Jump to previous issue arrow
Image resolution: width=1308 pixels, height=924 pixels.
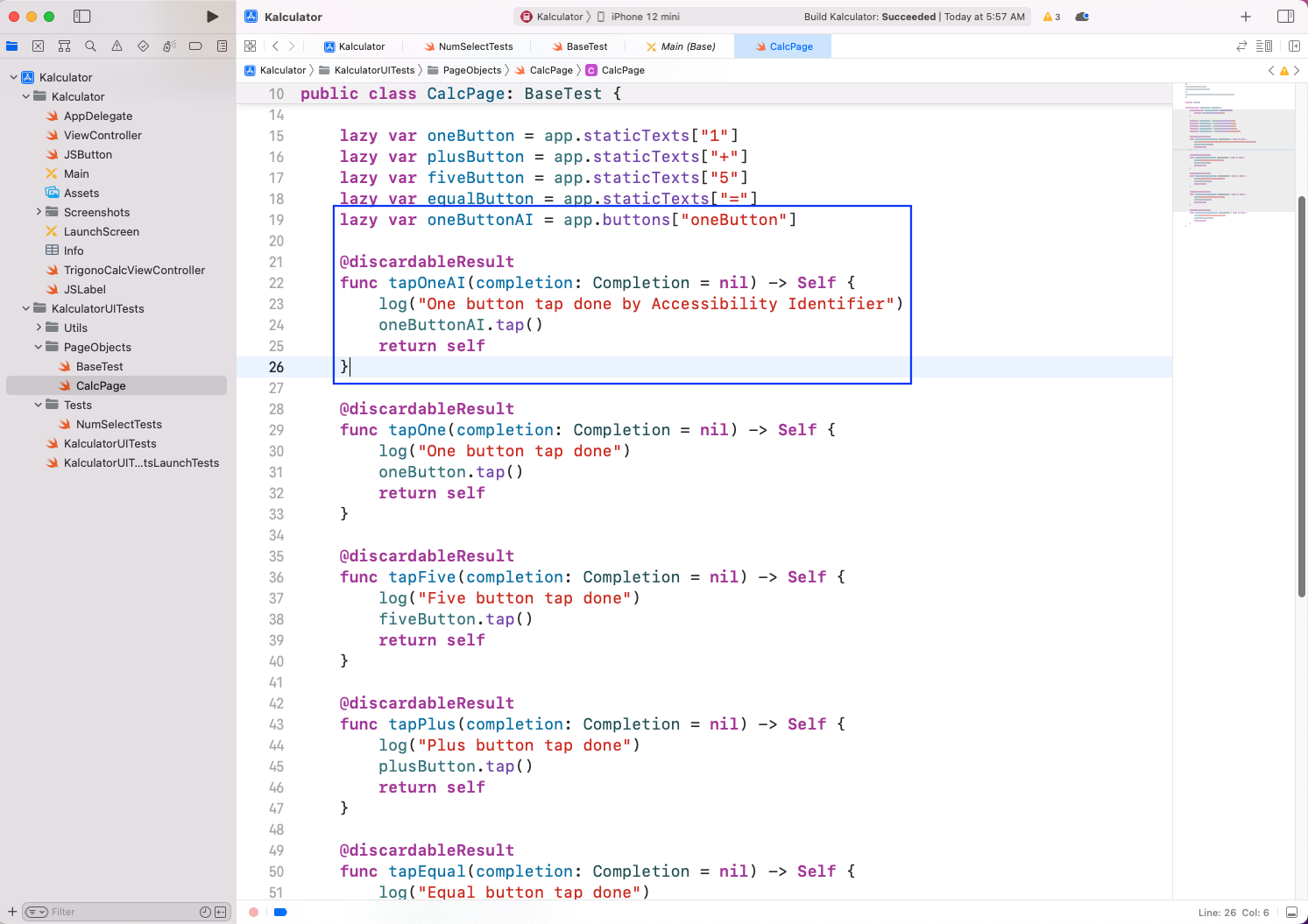1271,70
